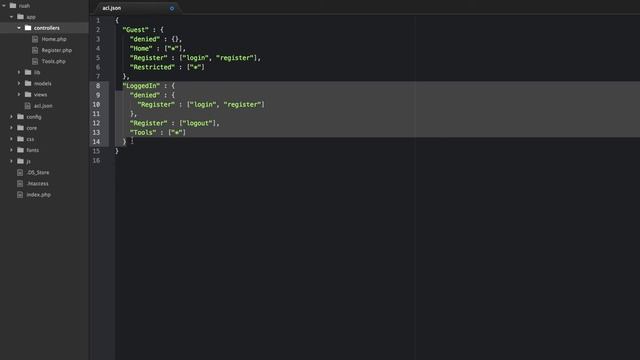Expand the config folder arrow

(x=11, y=117)
